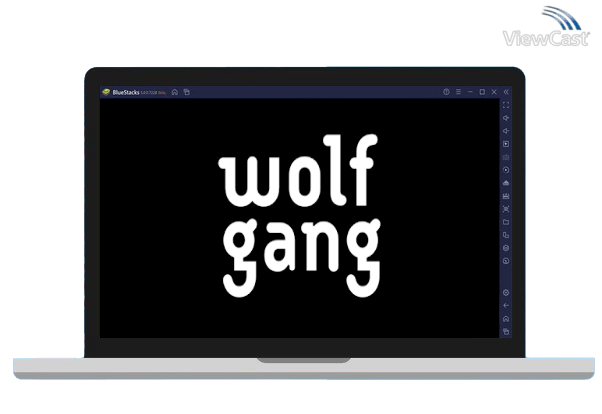Enter fullscreen mode from sidebar

click(x=506, y=105)
